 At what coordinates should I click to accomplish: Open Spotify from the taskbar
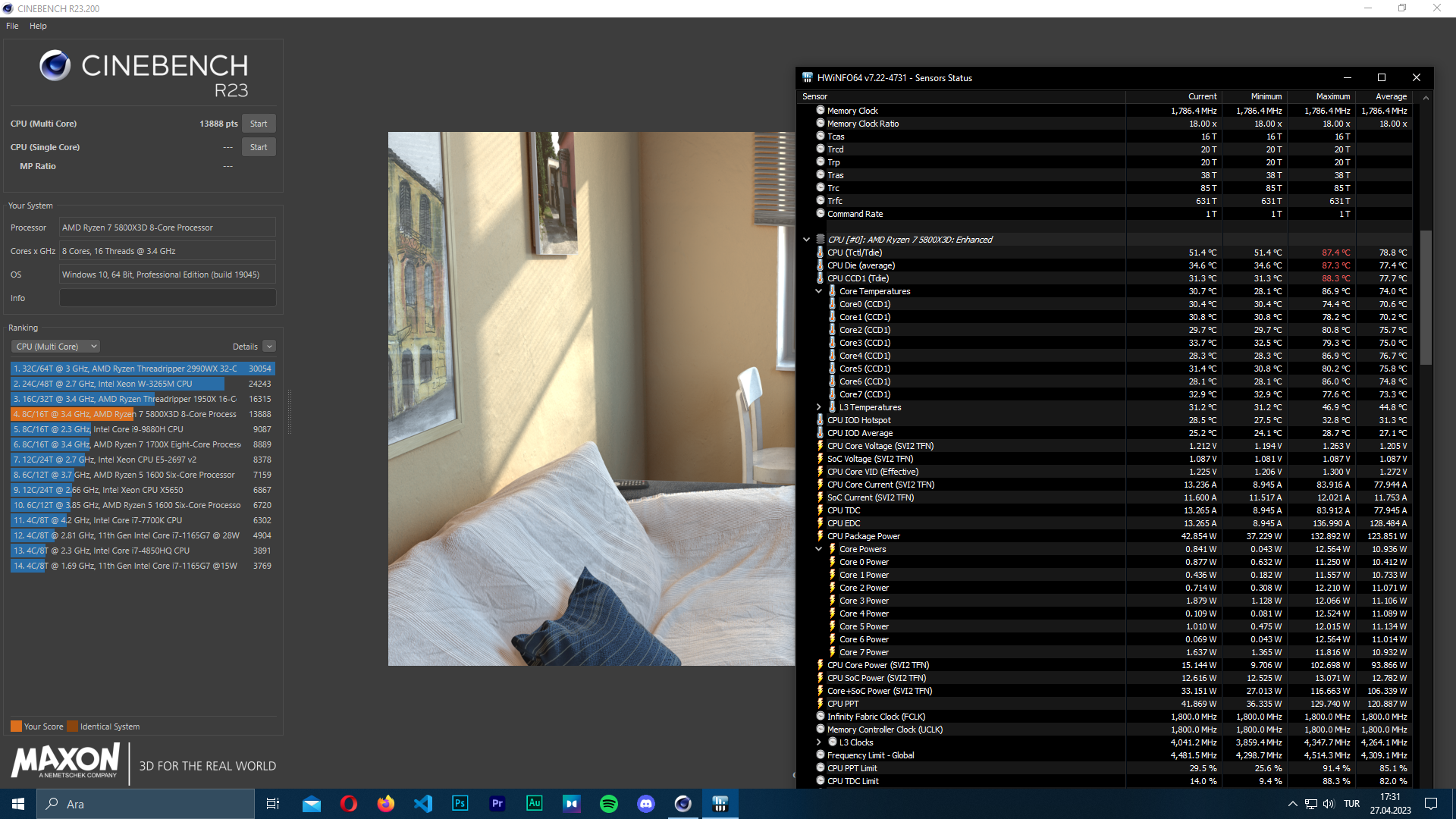pos(608,804)
